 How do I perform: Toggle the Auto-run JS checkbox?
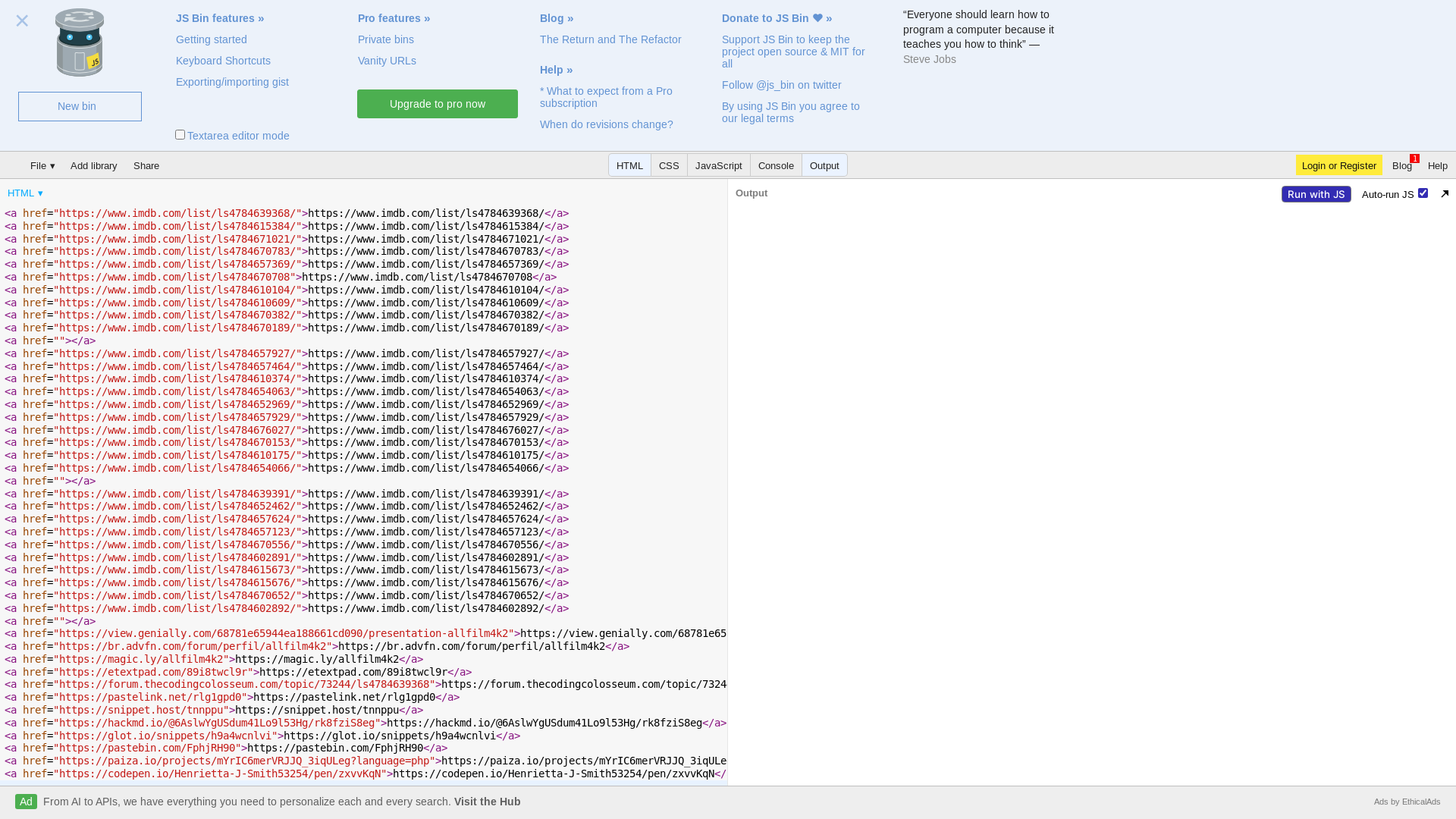1423,193
